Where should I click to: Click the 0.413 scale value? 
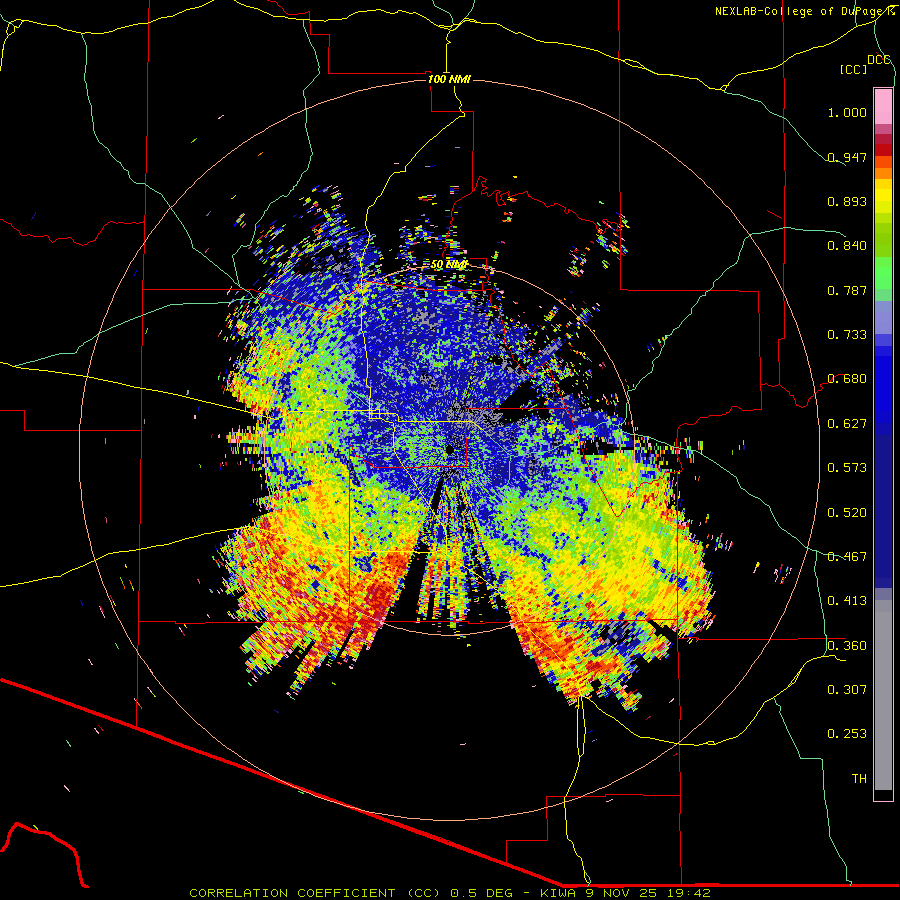847,601
